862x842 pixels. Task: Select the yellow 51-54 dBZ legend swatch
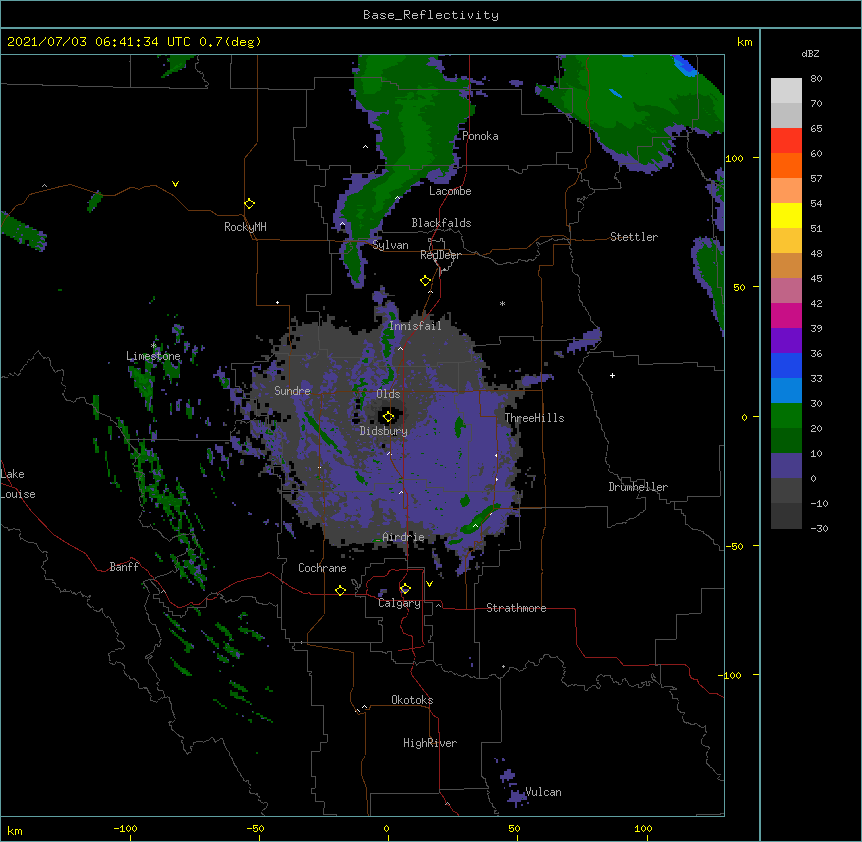786,215
